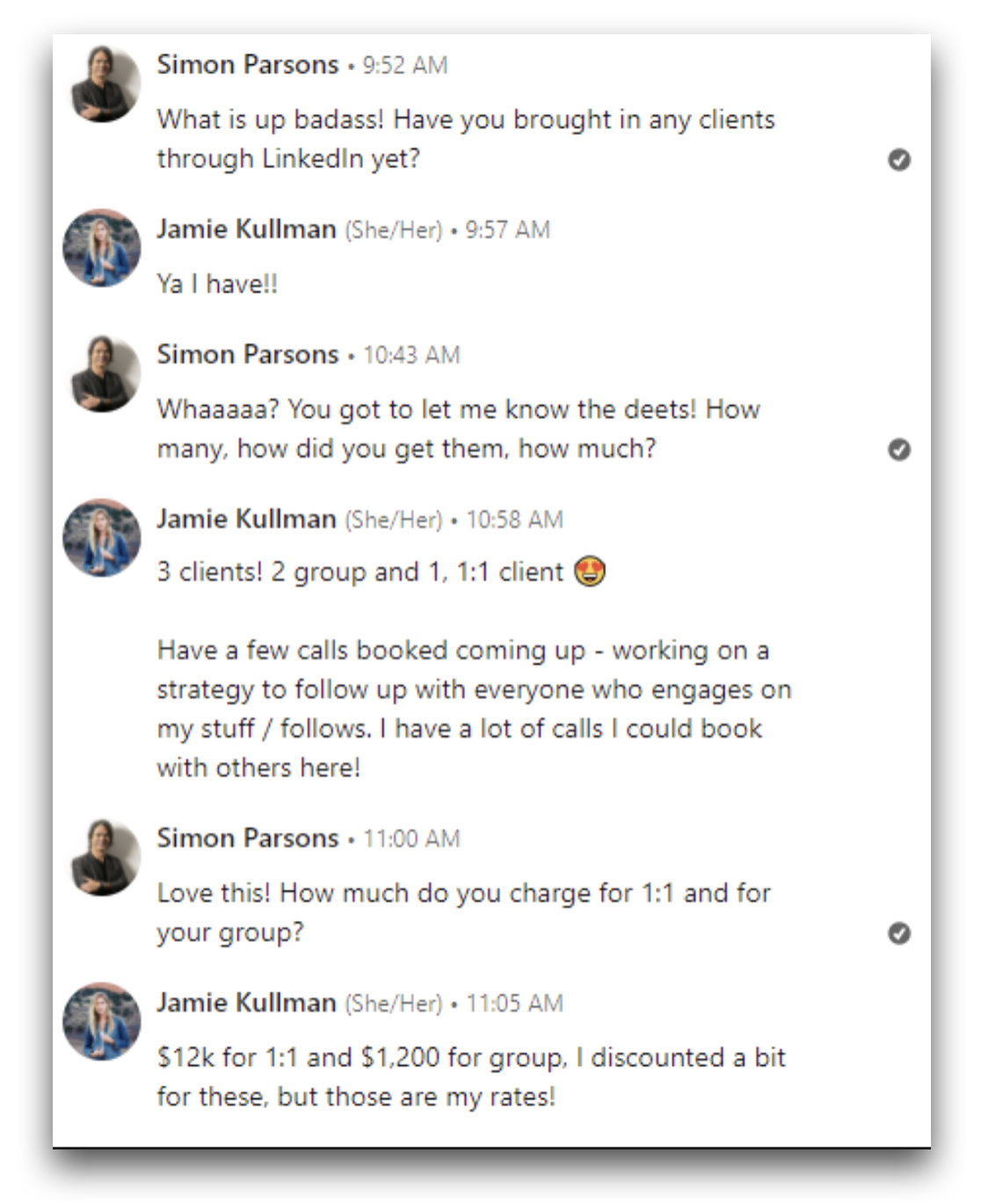Image resolution: width=981 pixels, height=1204 pixels.
Task: Select Jamie Kullman's avatar on the 11:05 AM message
Action: pos(102,1021)
